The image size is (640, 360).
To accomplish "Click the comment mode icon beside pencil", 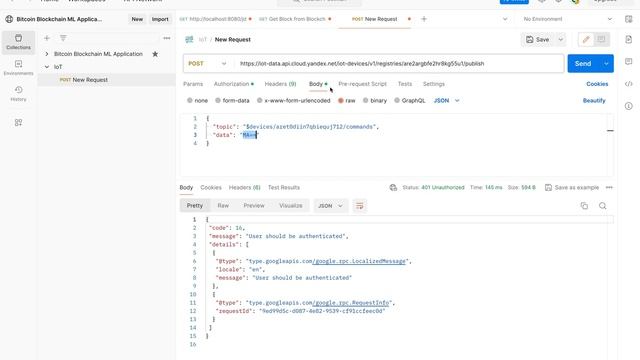I will coord(601,40).
